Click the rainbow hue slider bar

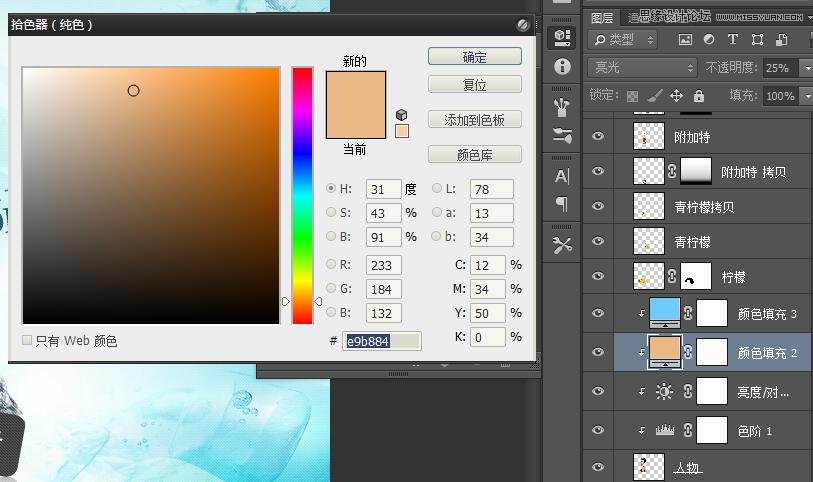coord(302,195)
